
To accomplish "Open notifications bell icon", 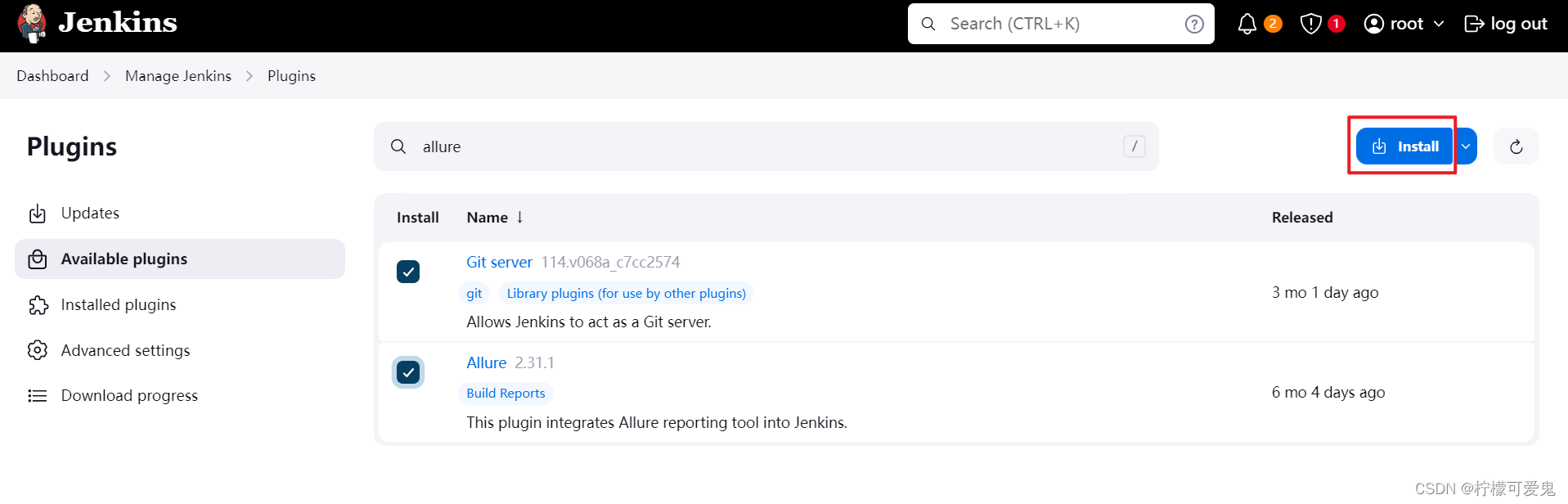I will 1247,24.
